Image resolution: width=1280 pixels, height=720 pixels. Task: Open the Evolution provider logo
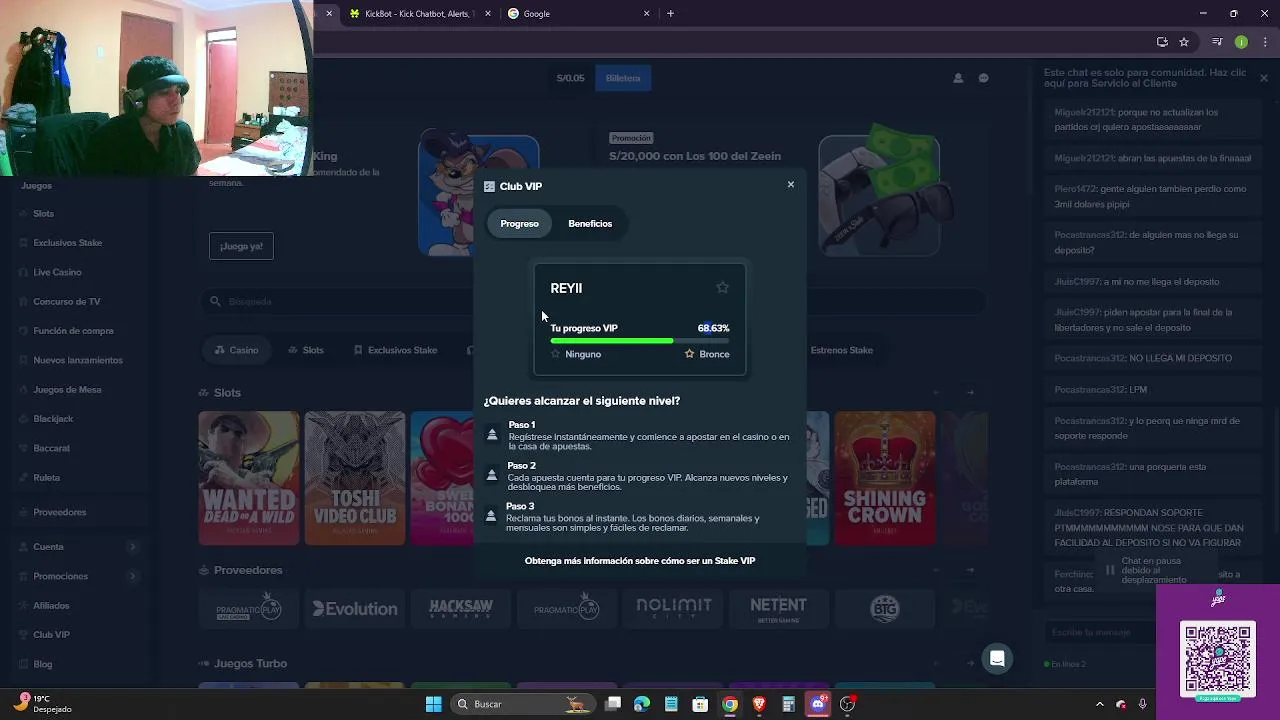[355, 608]
